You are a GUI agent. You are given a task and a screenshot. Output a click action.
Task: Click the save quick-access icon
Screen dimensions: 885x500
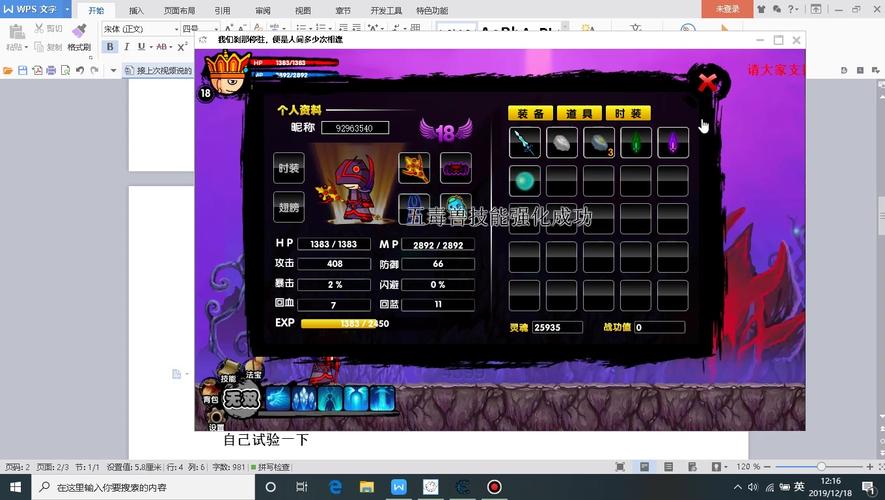tap(23, 71)
